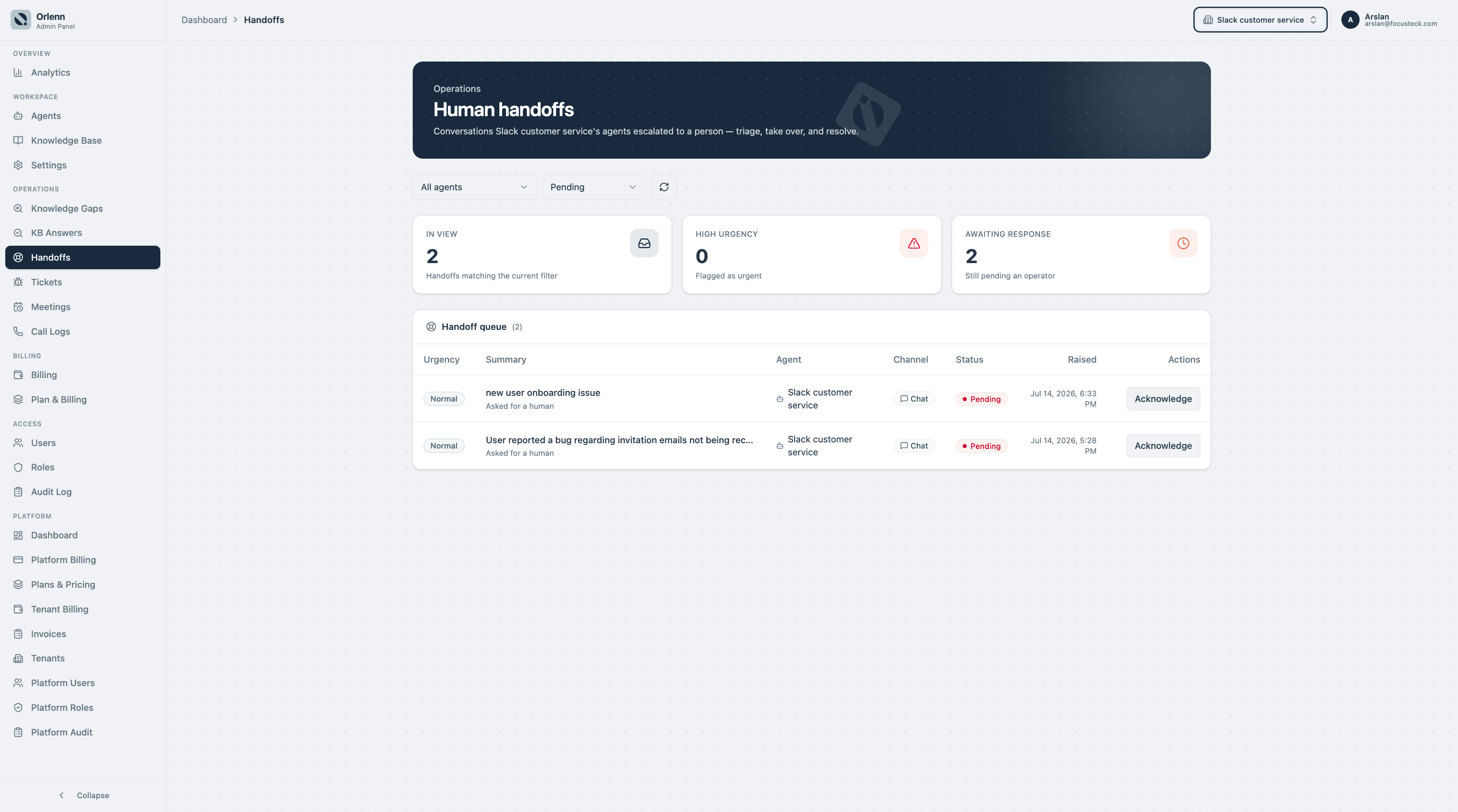Open the Pending status filter dropdown

coord(593,187)
